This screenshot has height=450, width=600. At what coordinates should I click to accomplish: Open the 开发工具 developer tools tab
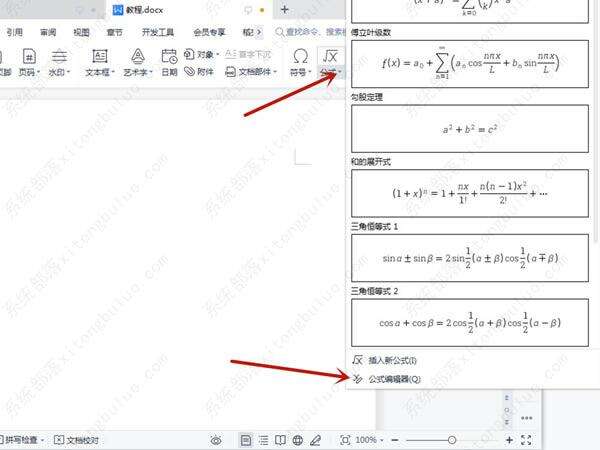click(158, 32)
